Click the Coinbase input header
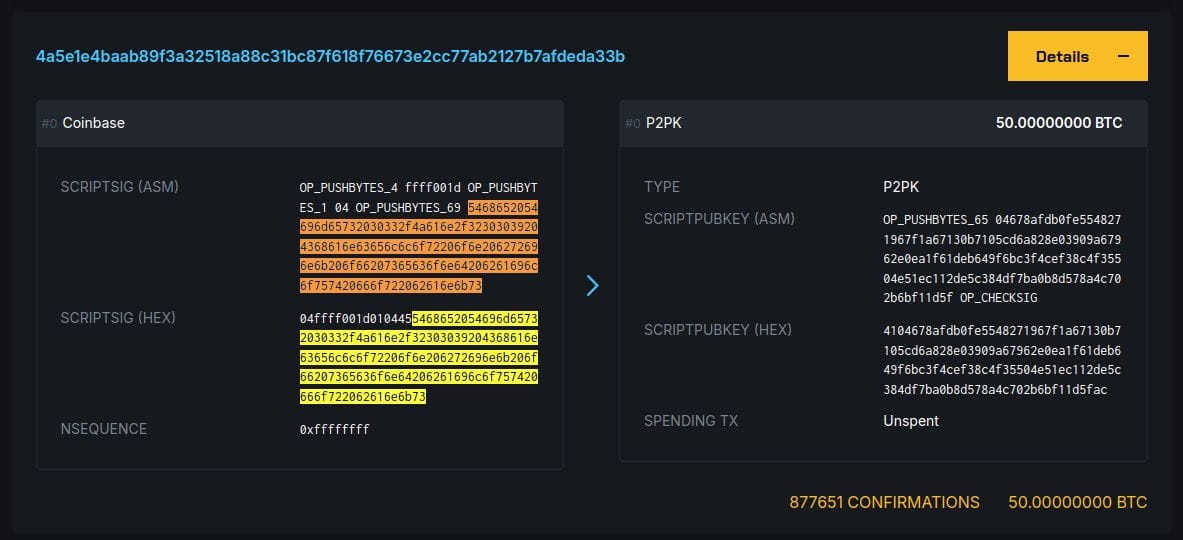1183x540 pixels. (x=93, y=123)
